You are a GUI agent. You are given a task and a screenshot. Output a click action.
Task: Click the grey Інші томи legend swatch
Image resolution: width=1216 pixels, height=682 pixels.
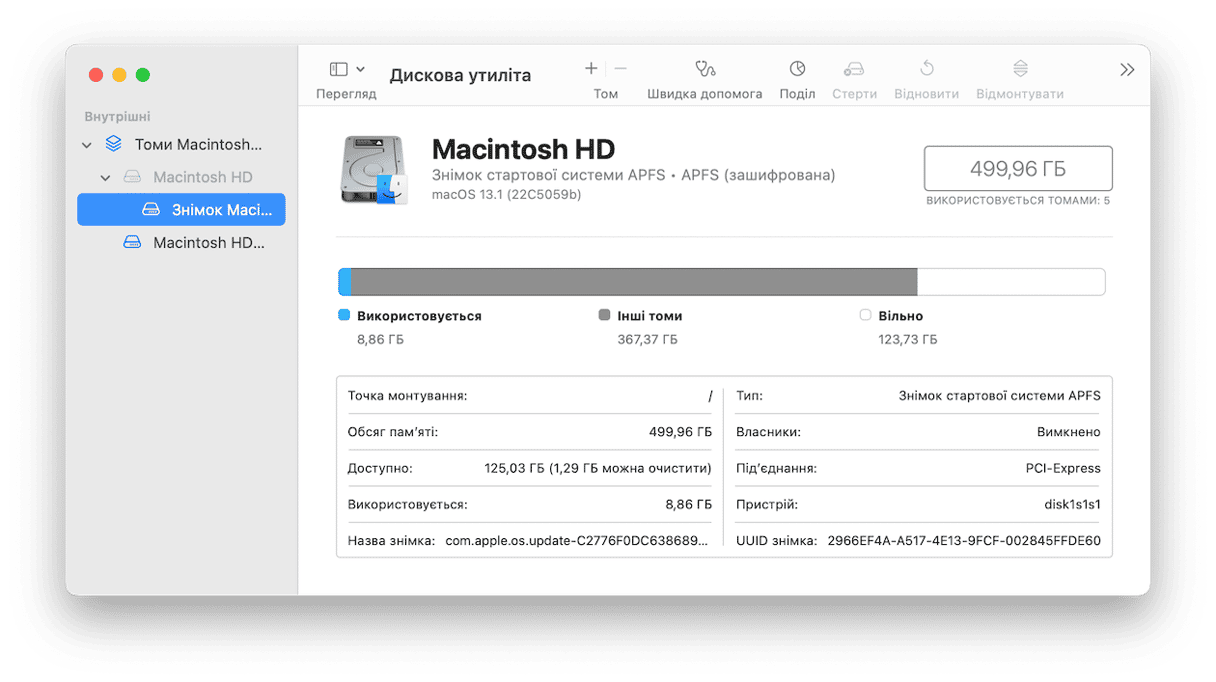point(604,315)
